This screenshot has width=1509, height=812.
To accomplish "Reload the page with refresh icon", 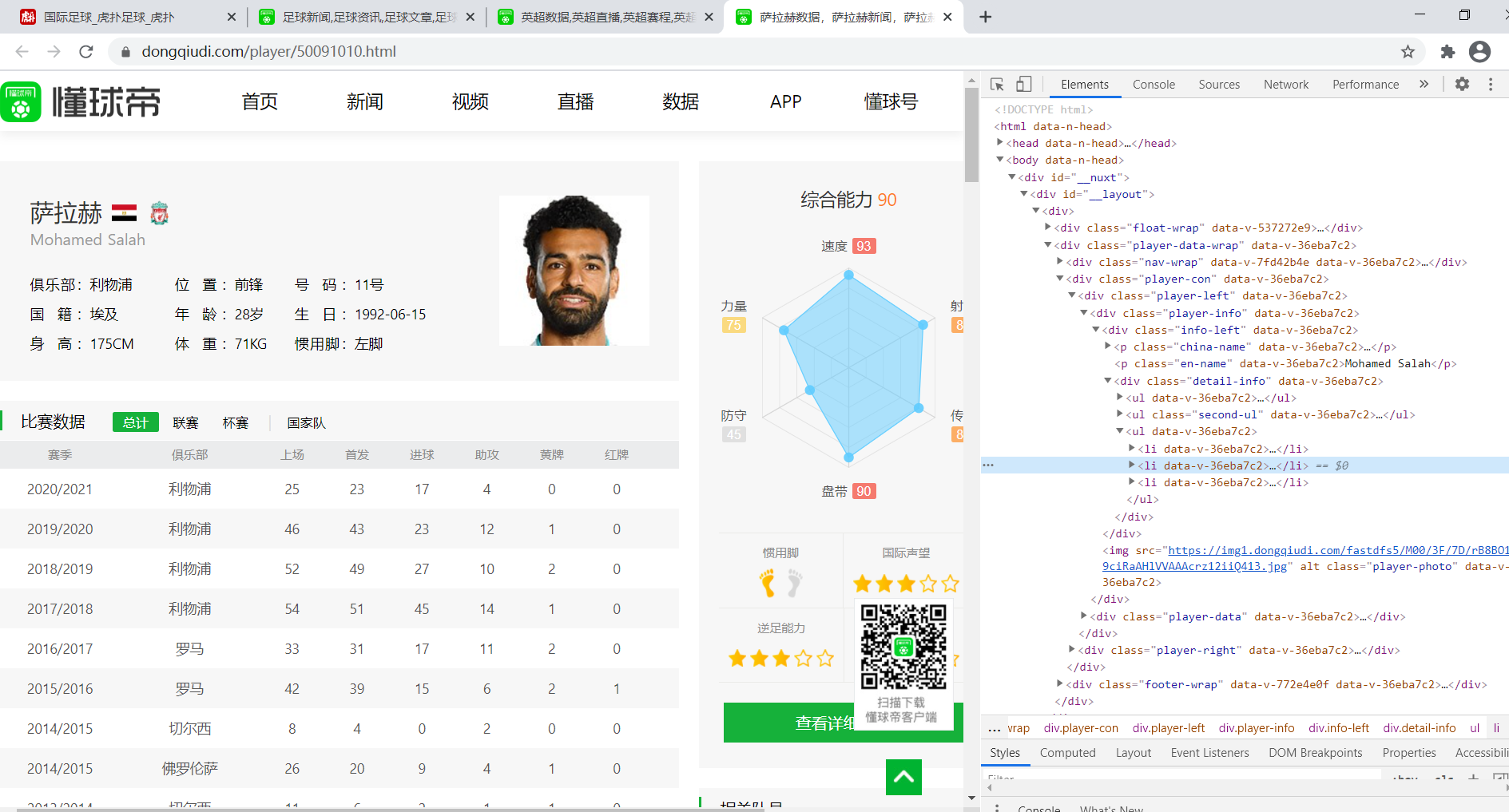I will [x=86, y=51].
